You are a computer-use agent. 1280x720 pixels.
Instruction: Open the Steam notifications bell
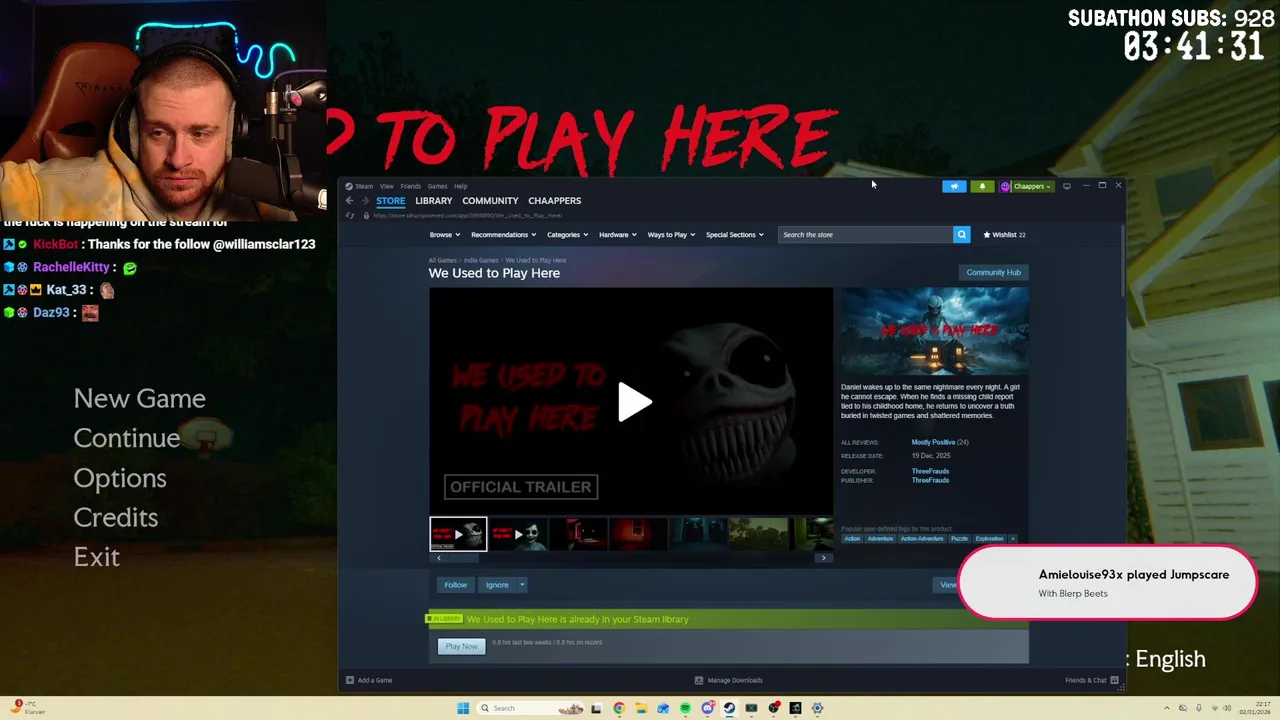click(982, 186)
